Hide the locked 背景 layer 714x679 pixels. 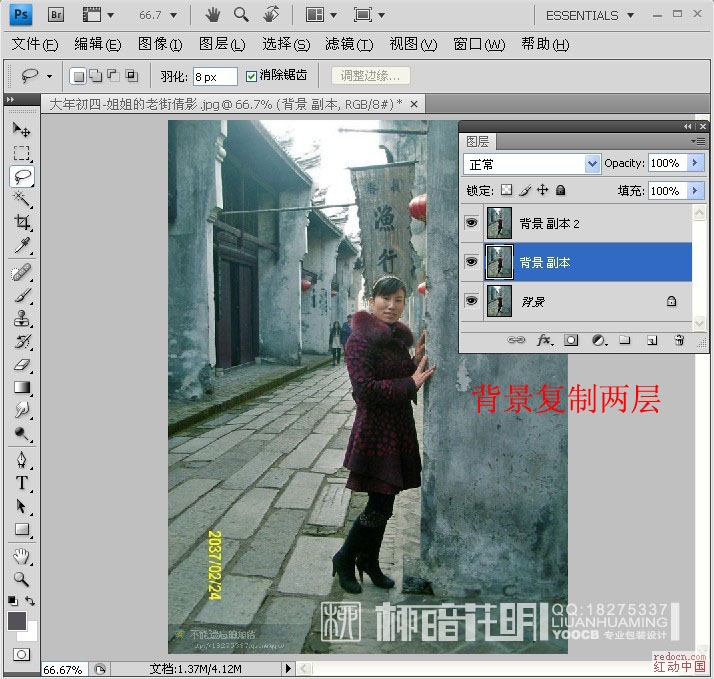coord(471,300)
